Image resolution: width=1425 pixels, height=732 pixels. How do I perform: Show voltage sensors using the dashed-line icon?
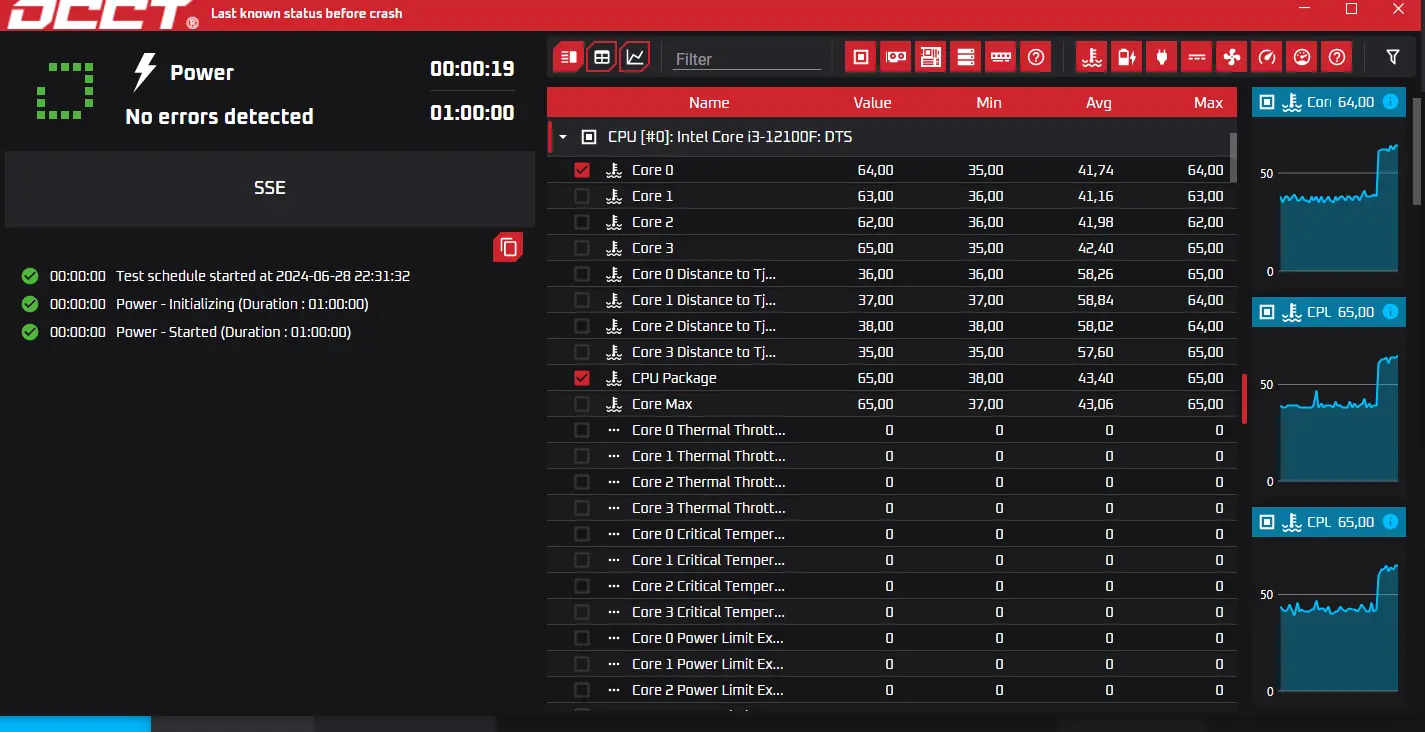pyautogui.click(x=1197, y=57)
